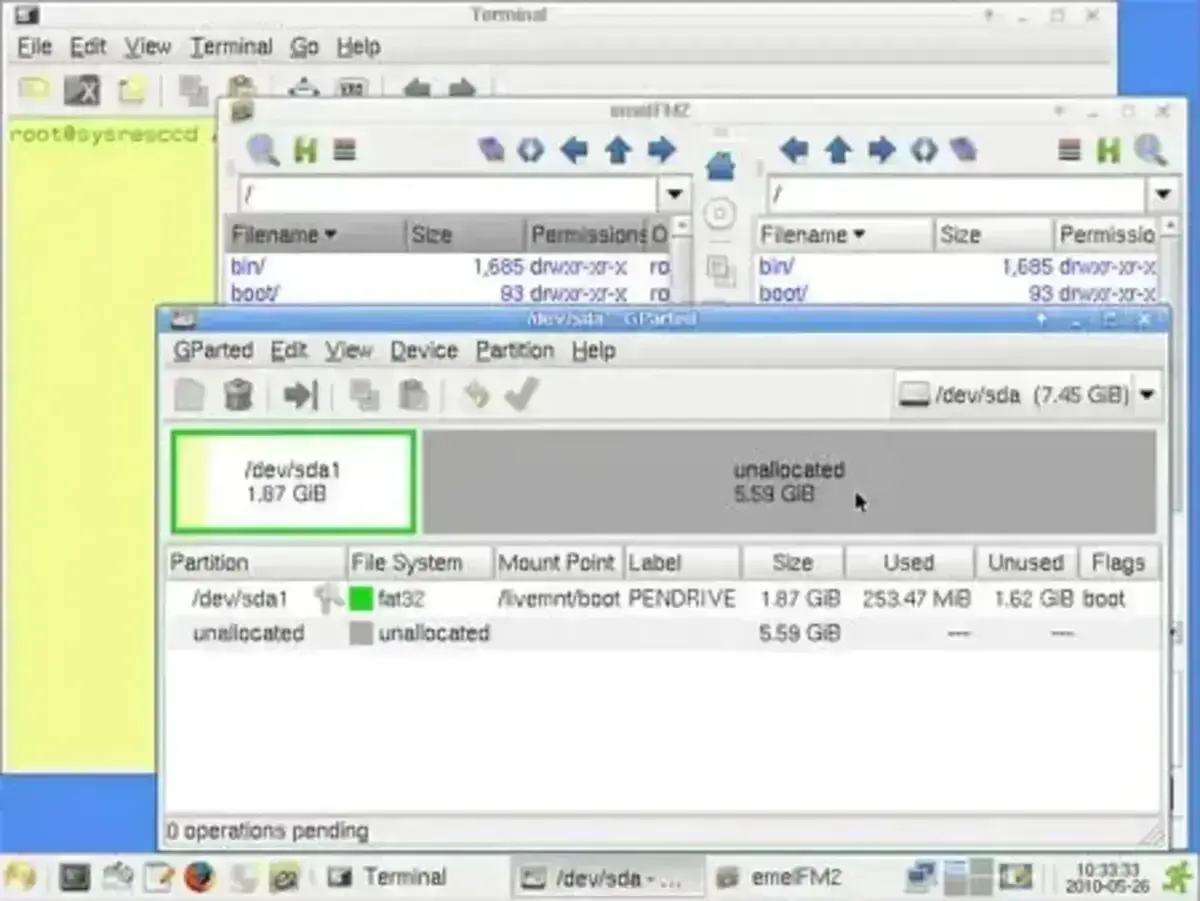Open the Partition menu in GParted
1200x901 pixels.
tap(514, 351)
